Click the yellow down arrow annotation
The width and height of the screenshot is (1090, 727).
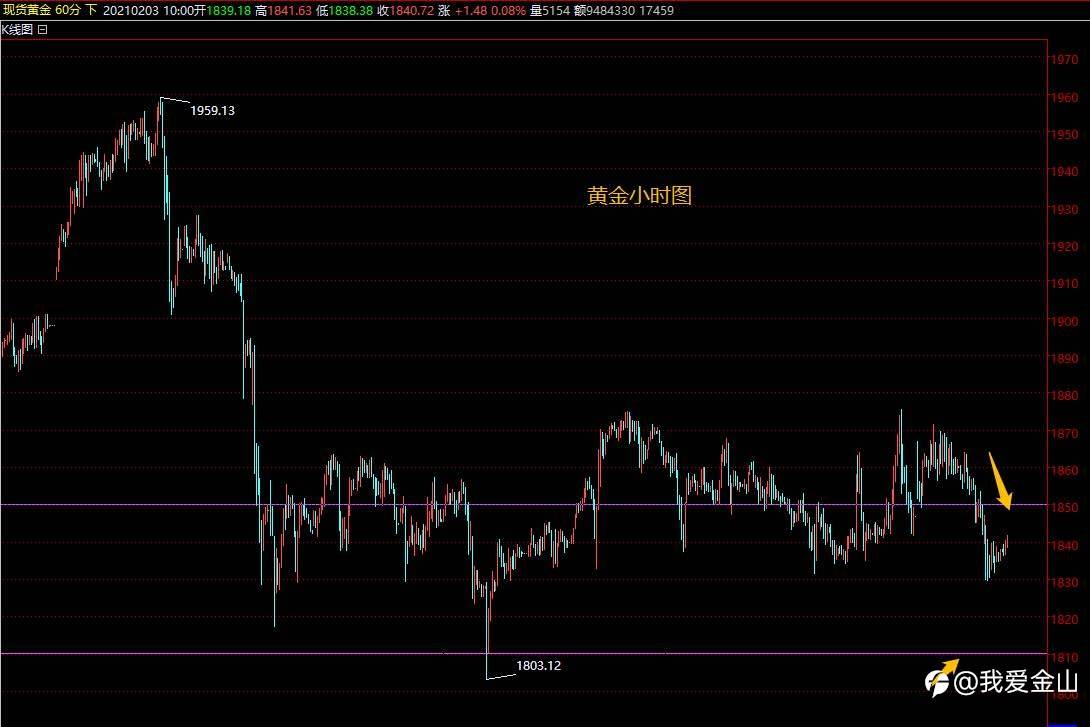[x=1000, y=481]
